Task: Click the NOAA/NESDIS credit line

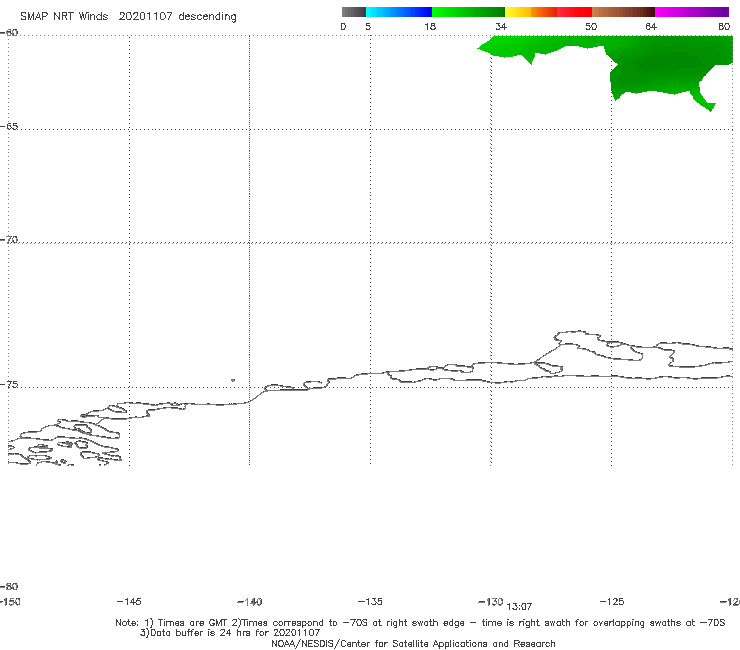Action: (x=413, y=643)
